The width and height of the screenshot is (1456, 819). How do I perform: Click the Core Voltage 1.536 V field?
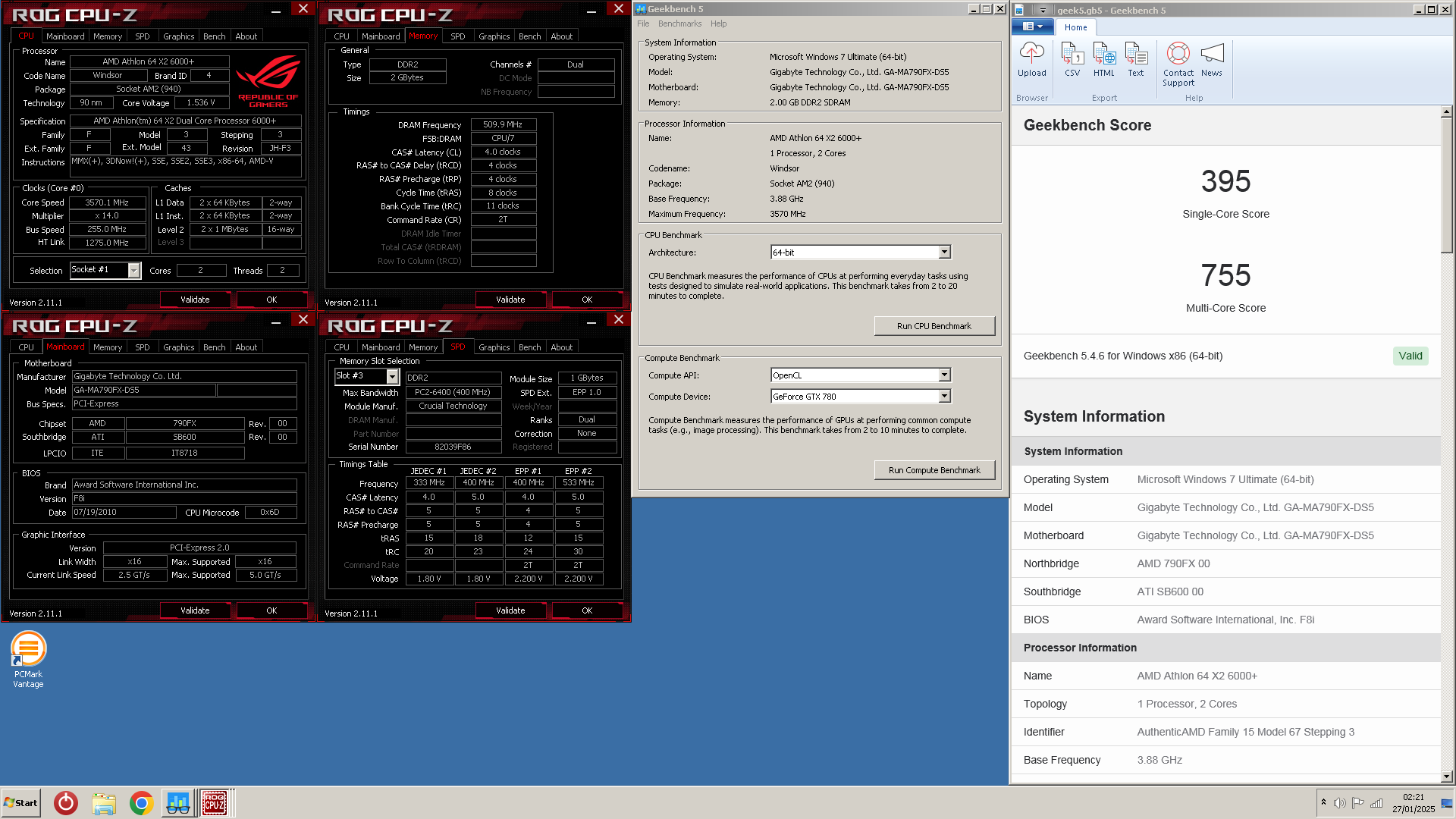click(201, 102)
